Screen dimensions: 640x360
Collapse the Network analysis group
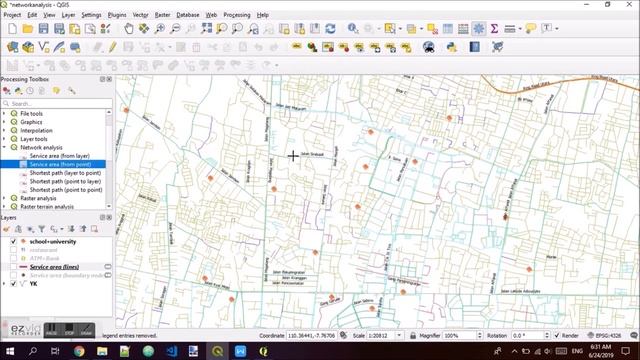point(4,147)
